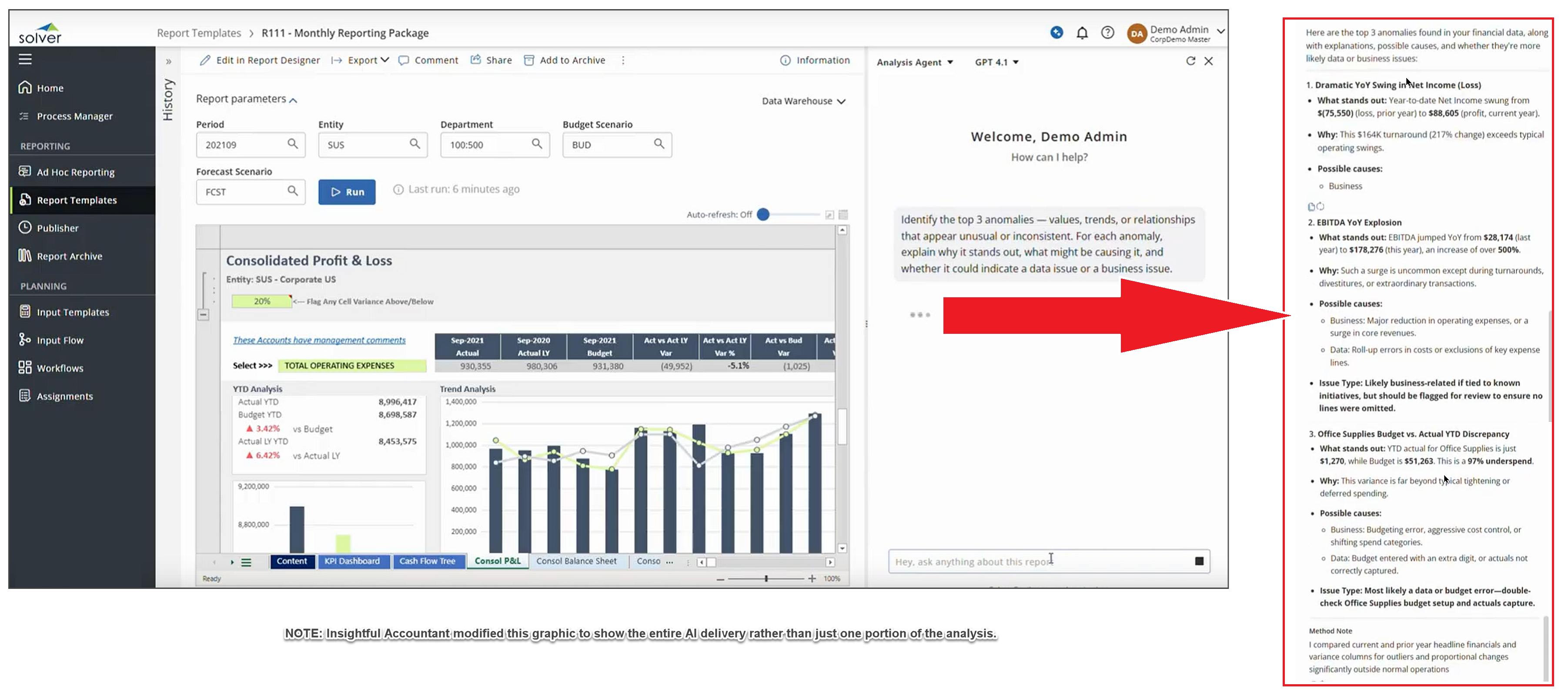Click Add to Archive icon
Viewport: 1568px width, 699px height.
point(529,60)
